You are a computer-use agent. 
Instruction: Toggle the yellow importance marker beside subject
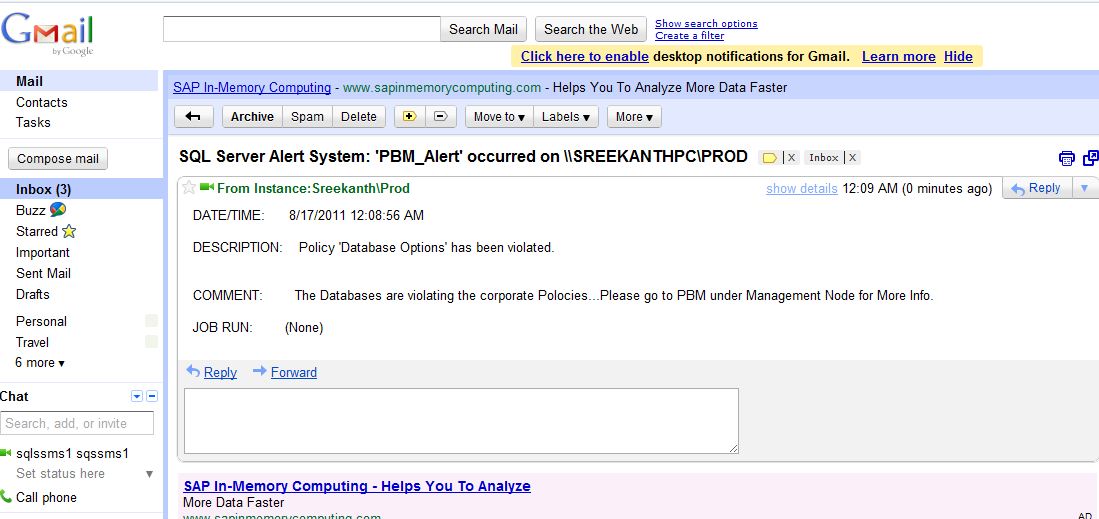[x=769, y=157]
